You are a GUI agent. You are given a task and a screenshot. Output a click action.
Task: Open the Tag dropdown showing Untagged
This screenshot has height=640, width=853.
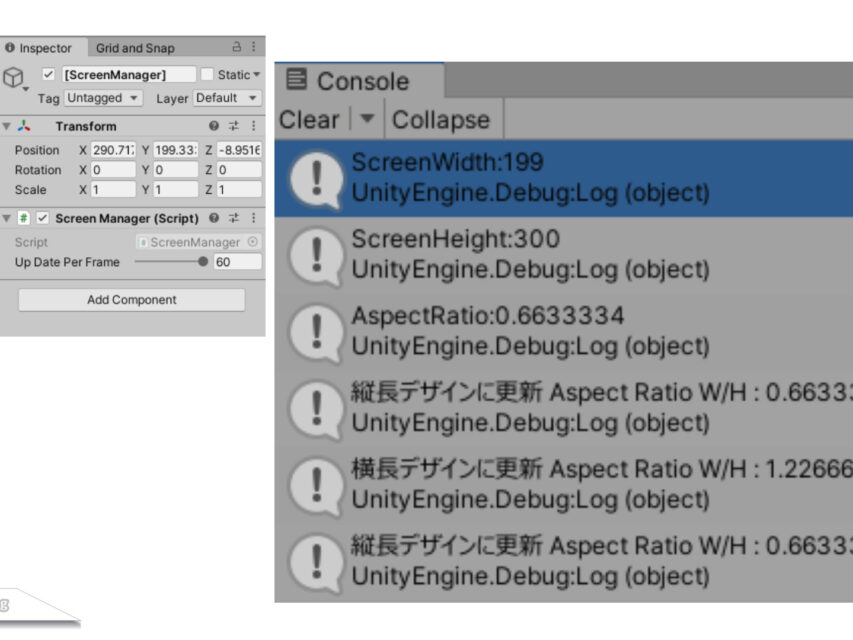[103, 98]
